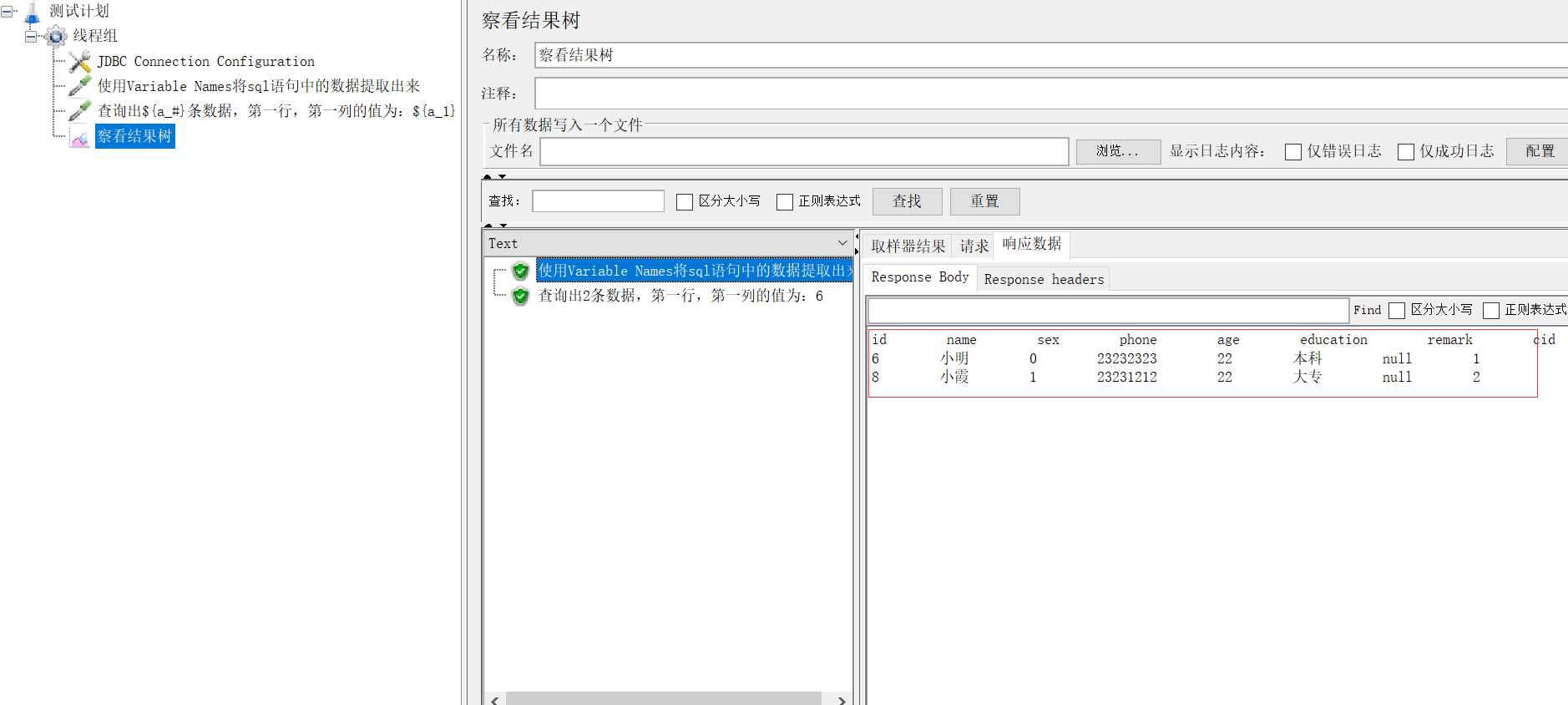The width and height of the screenshot is (1568, 705).
Task: Select JDBC Connection Configuration in the tree
Action: (x=205, y=61)
